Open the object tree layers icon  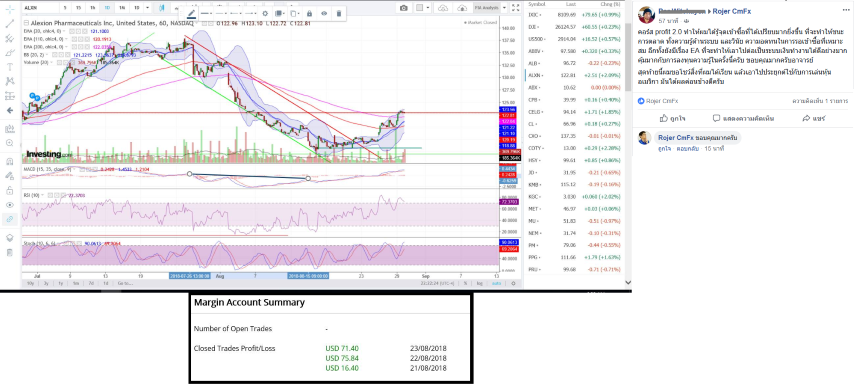pos(9,238)
